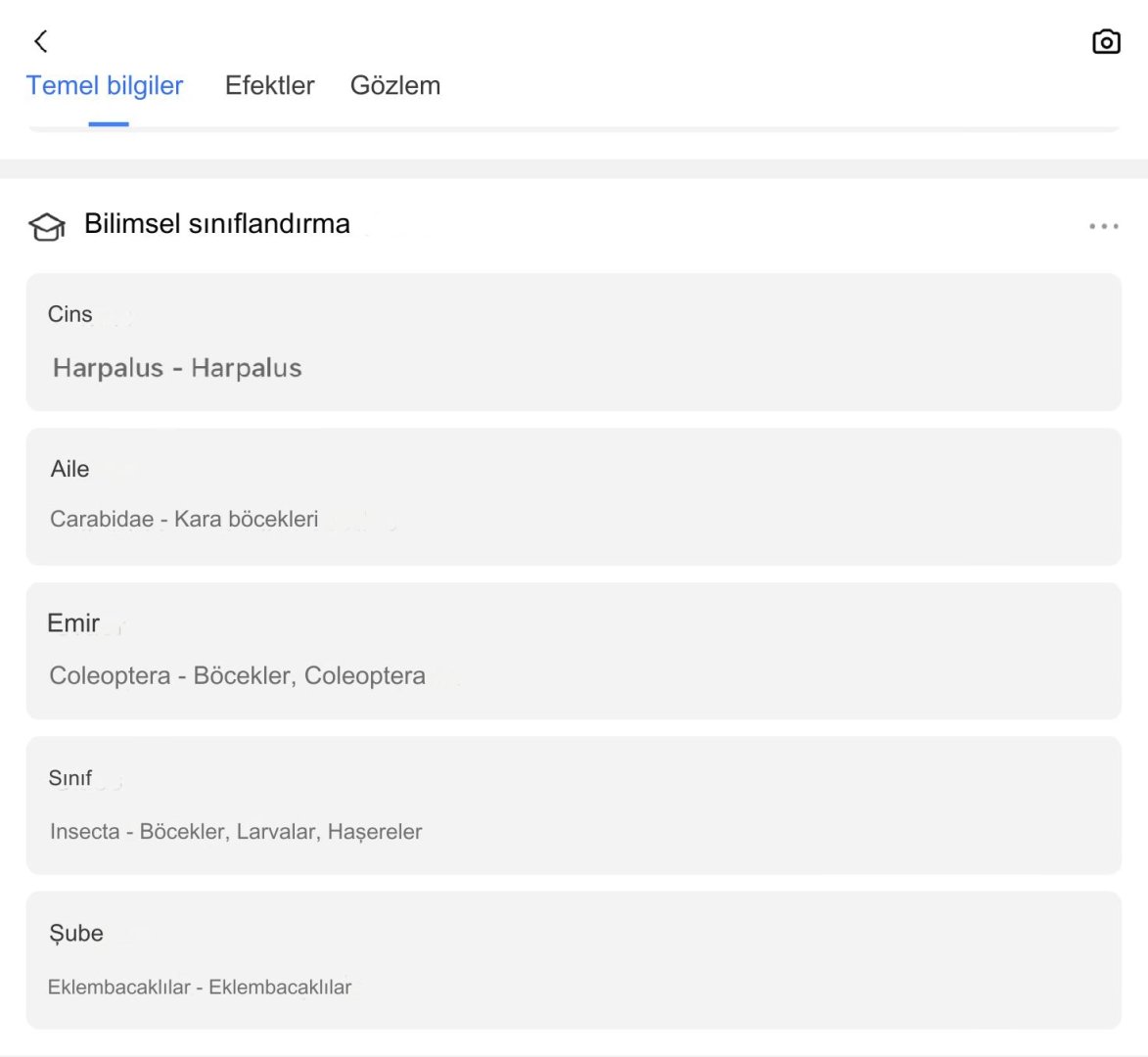Click the blue underline beneath Temel bilgiler
This screenshot has height=1057, width=1148.
109,124
